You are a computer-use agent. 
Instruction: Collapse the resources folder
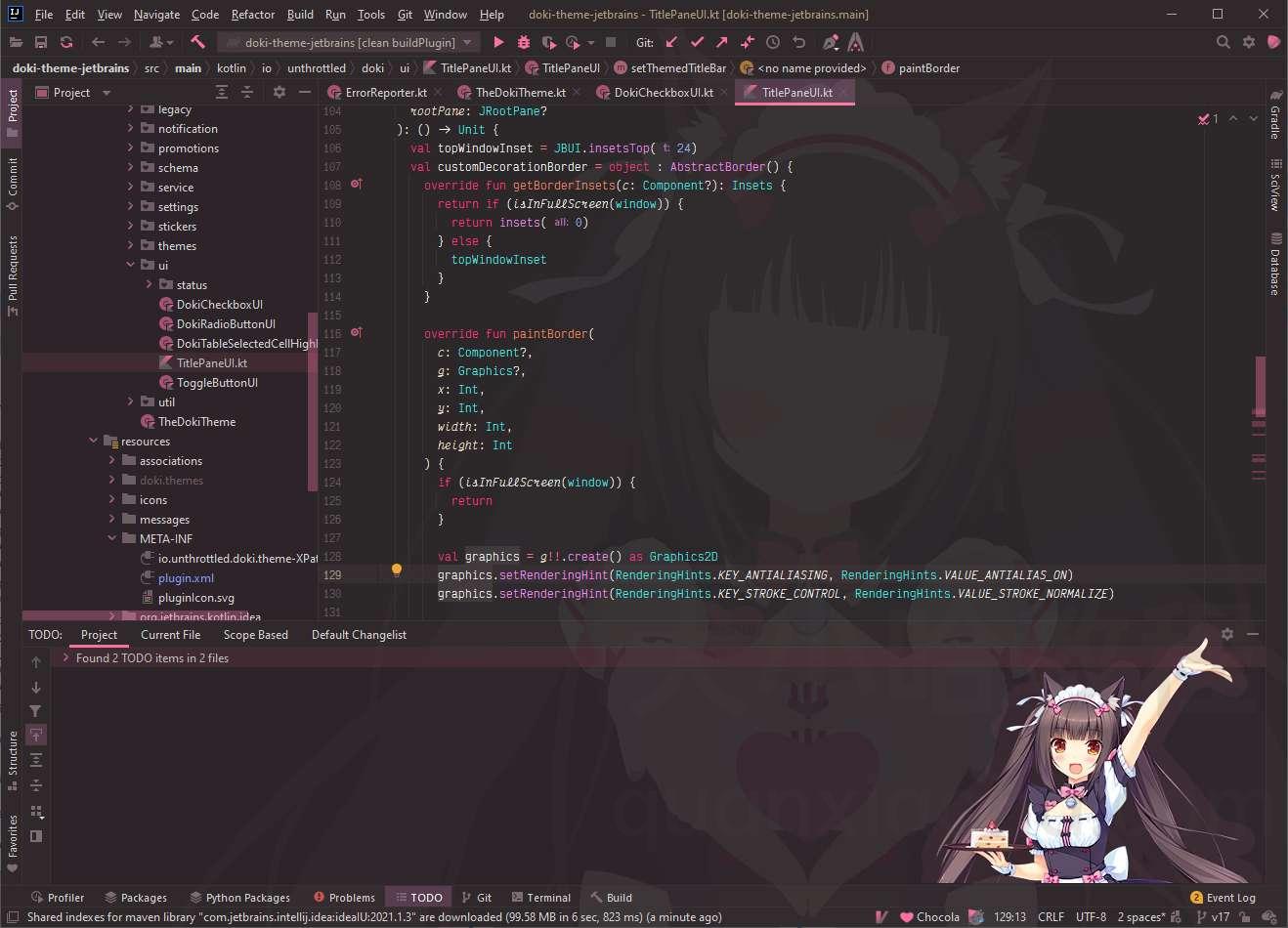(x=94, y=441)
